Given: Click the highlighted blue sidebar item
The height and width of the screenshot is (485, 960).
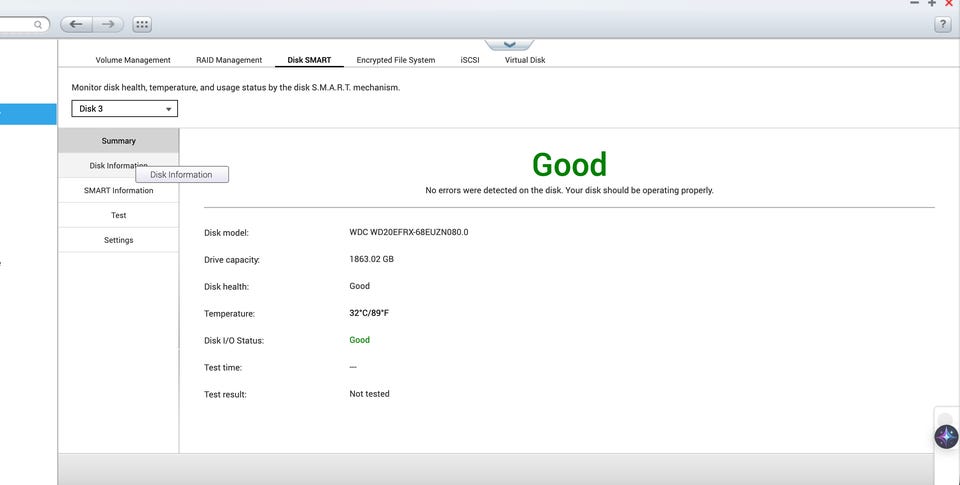Looking at the screenshot, I should coord(28,114).
